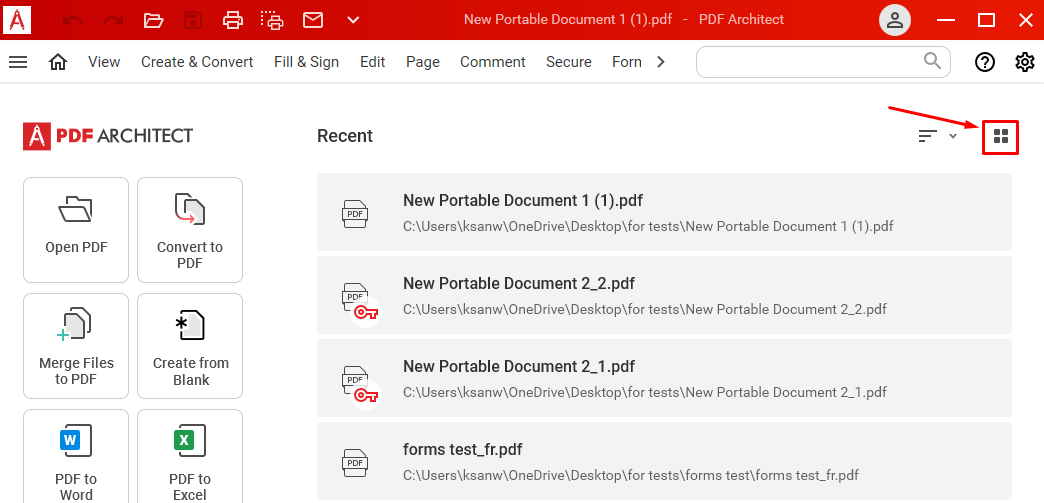Click the PDF to Word tile
The height and width of the screenshot is (503, 1044).
tap(76, 457)
